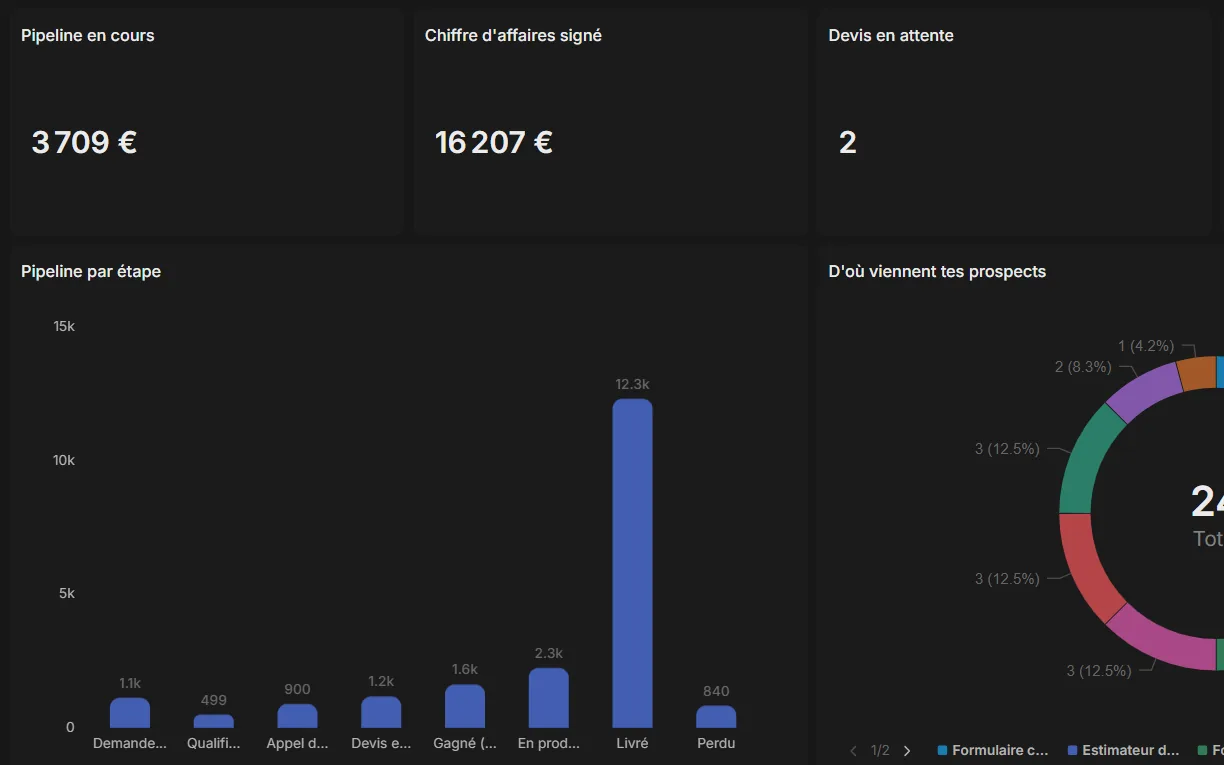1224x765 pixels.
Task: Select the 2.3k value label
Action: pos(548,653)
